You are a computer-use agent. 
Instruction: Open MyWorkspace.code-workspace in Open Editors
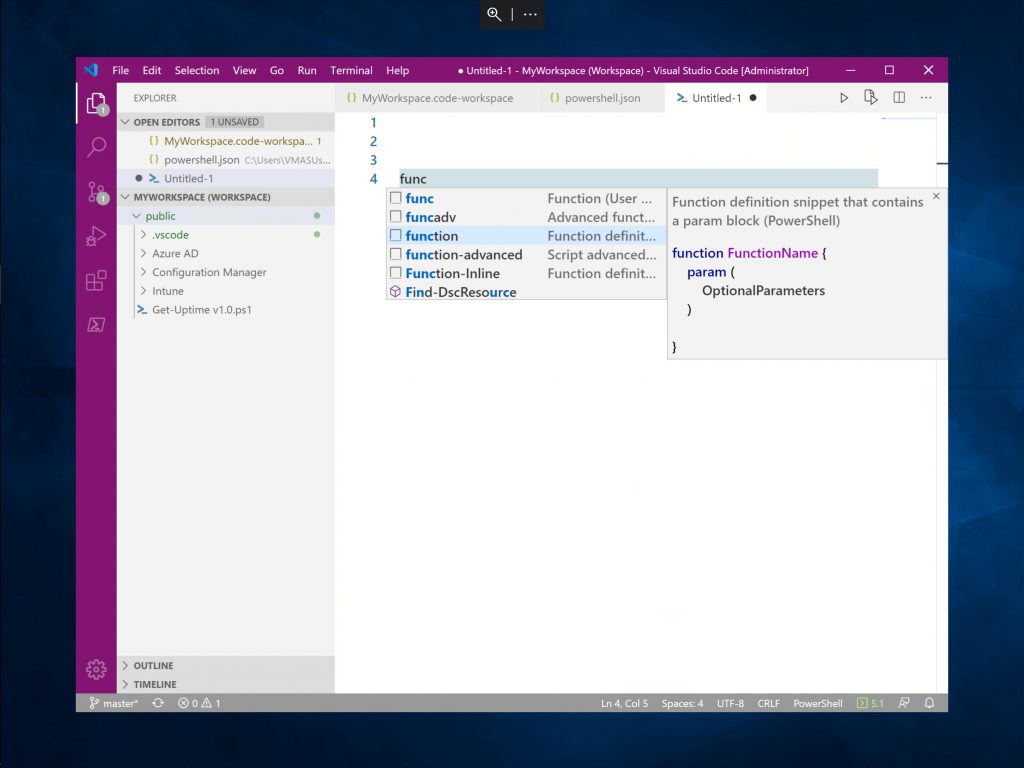point(226,141)
